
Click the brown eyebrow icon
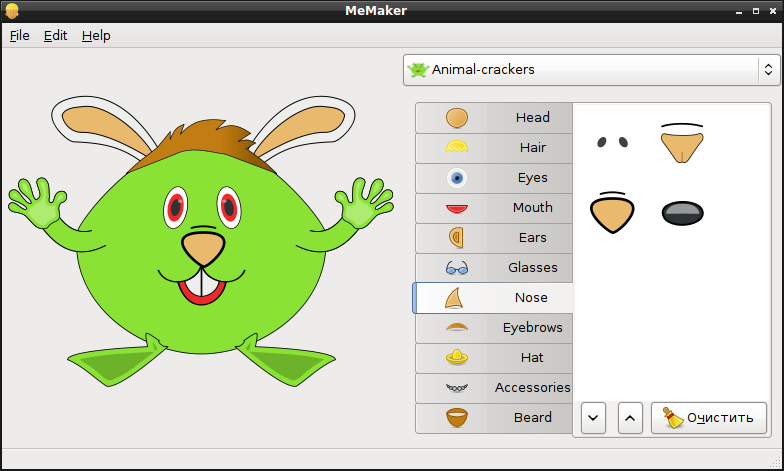pyautogui.click(x=456, y=328)
